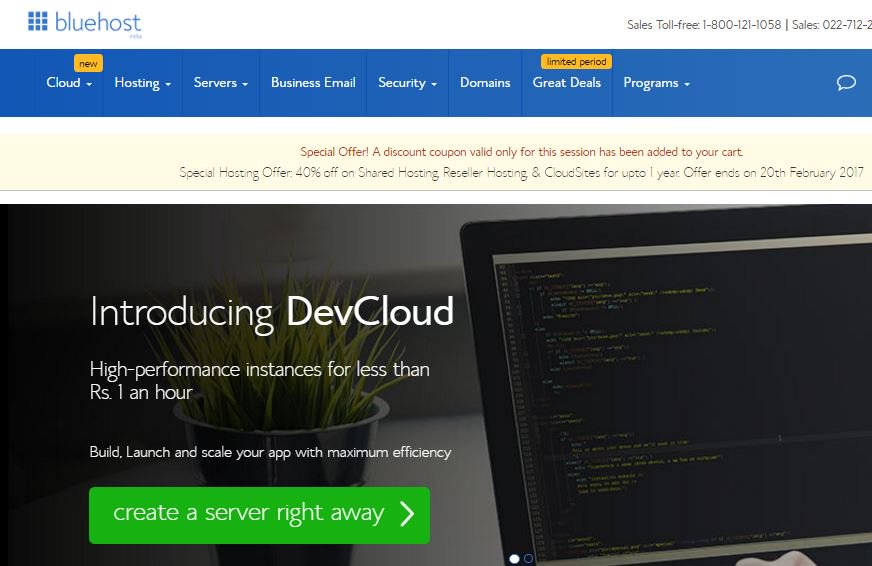Open the live chat speech bubble icon
Viewport: 872px width, 566px height.
tap(846, 83)
